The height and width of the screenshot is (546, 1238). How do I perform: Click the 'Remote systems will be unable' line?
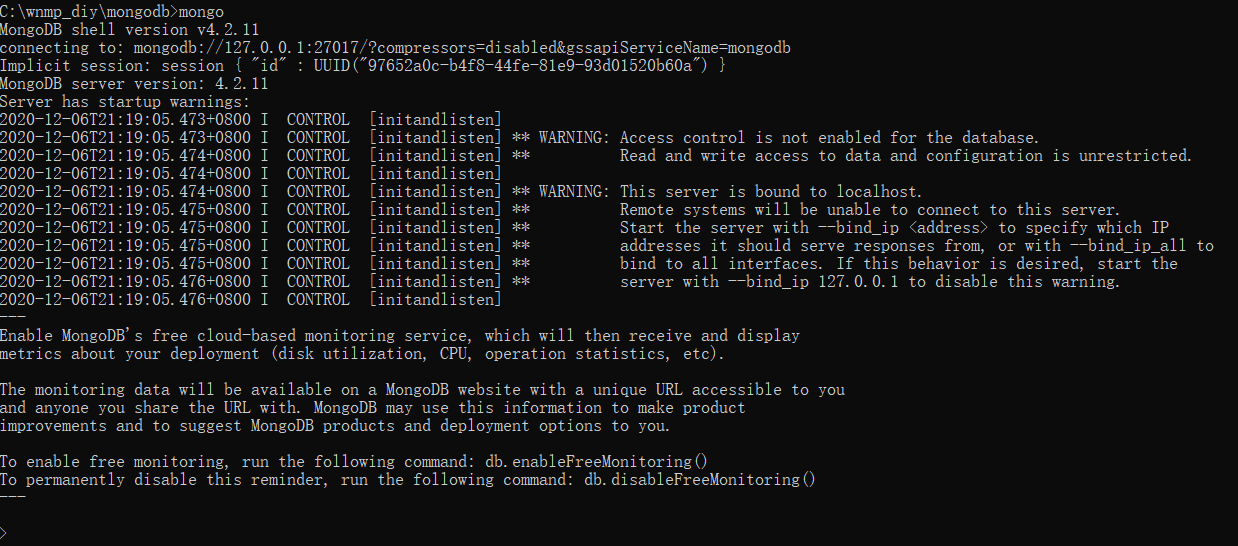click(x=869, y=210)
